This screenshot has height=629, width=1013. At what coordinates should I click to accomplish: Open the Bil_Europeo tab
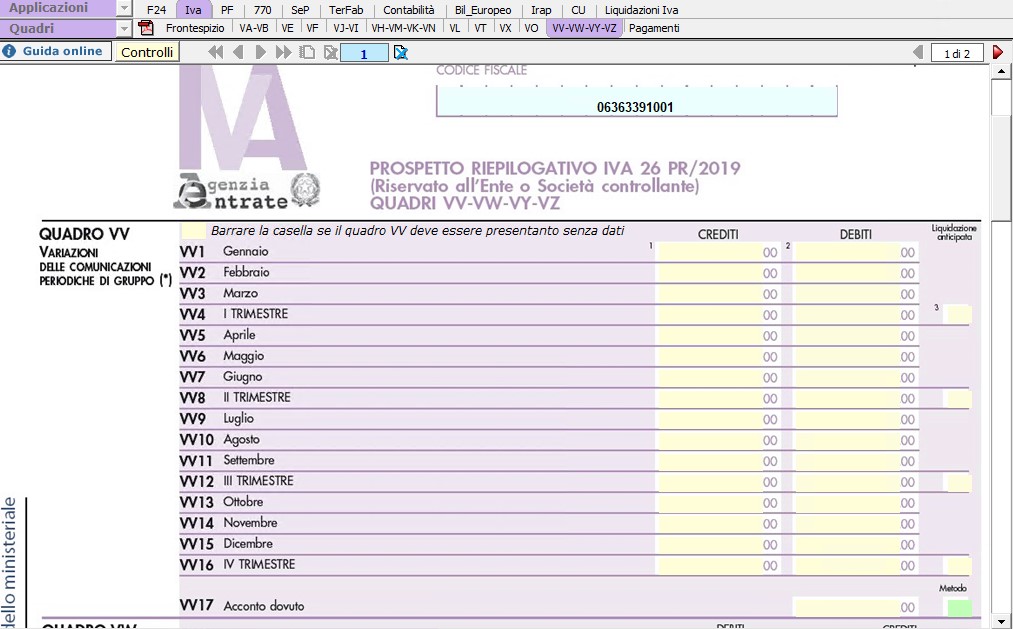click(x=483, y=10)
